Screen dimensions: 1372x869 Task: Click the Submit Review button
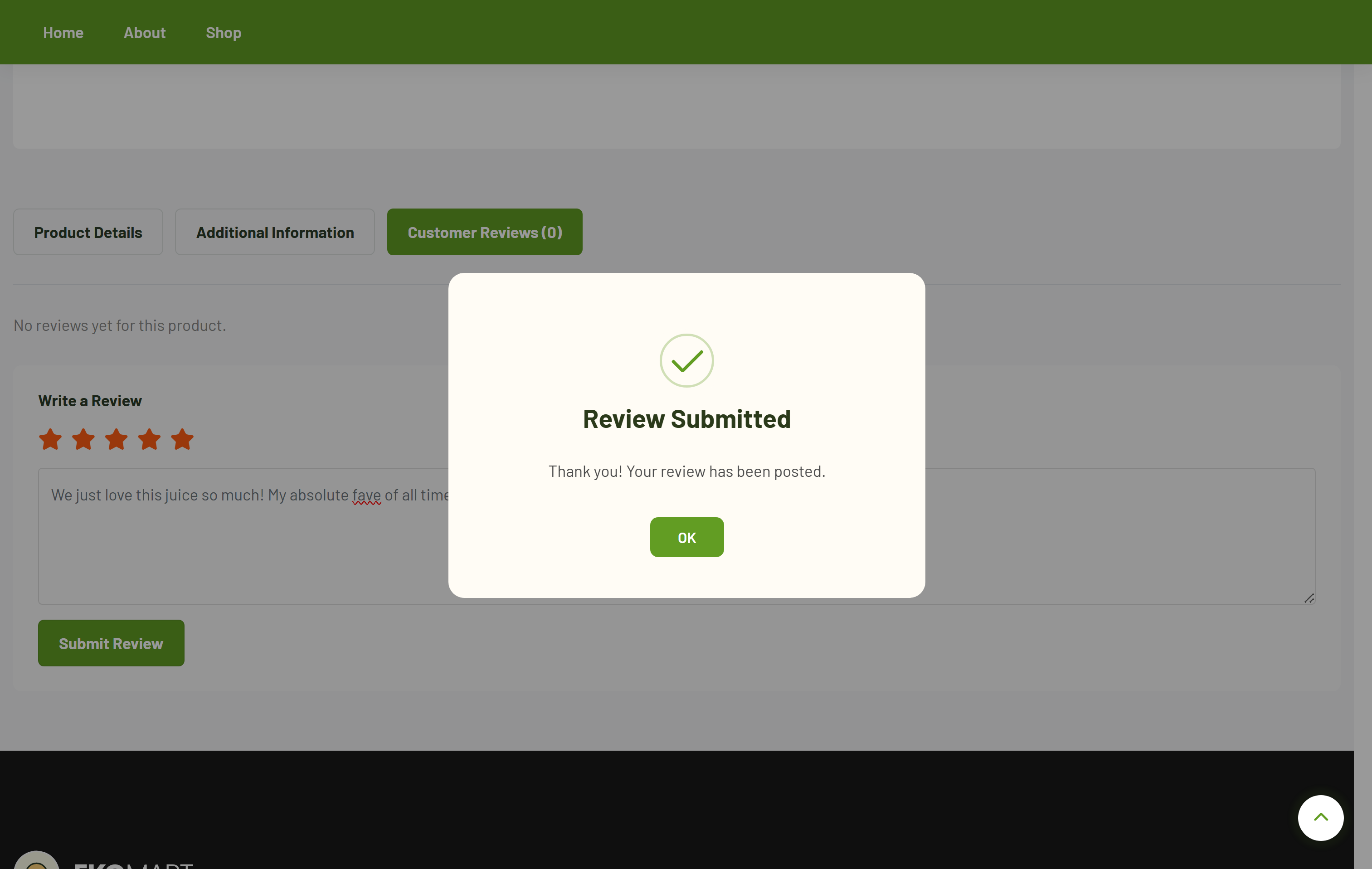tap(111, 643)
